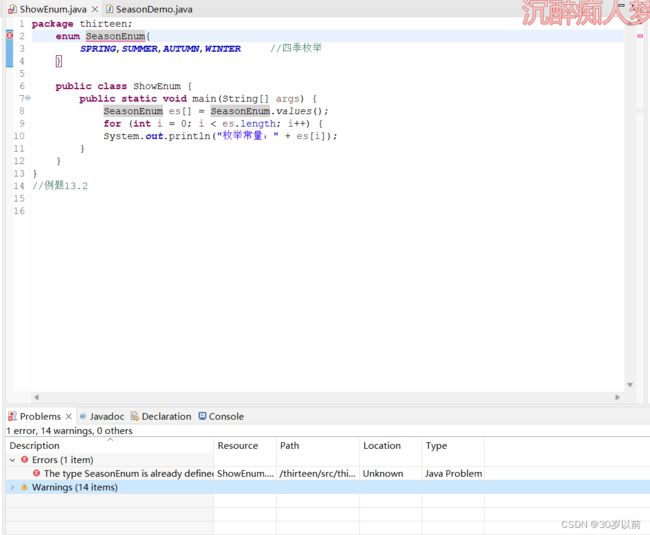Click the /thirteen/src path cell
The image size is (650, 535).
(x=318, y=474)
